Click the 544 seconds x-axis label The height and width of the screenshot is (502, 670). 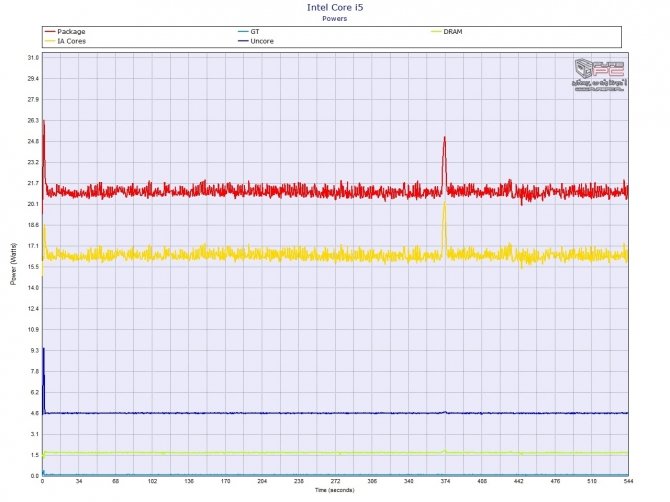[x=628, y=481]
